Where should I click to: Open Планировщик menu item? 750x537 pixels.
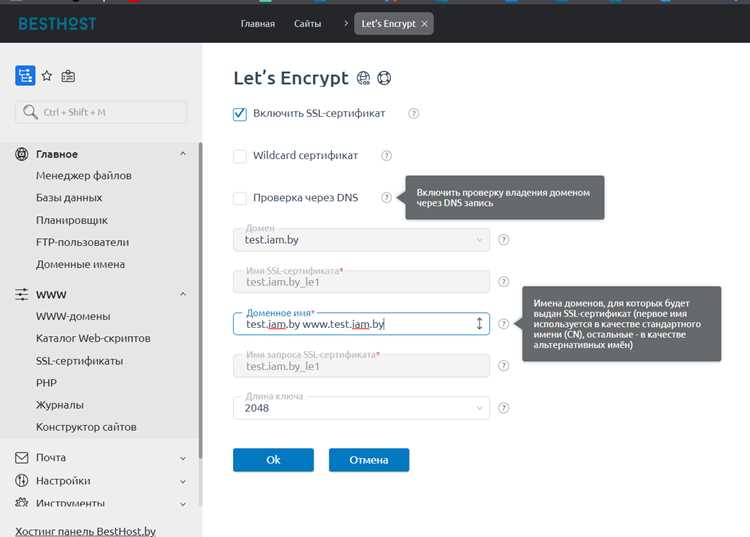tap(72, 220)
